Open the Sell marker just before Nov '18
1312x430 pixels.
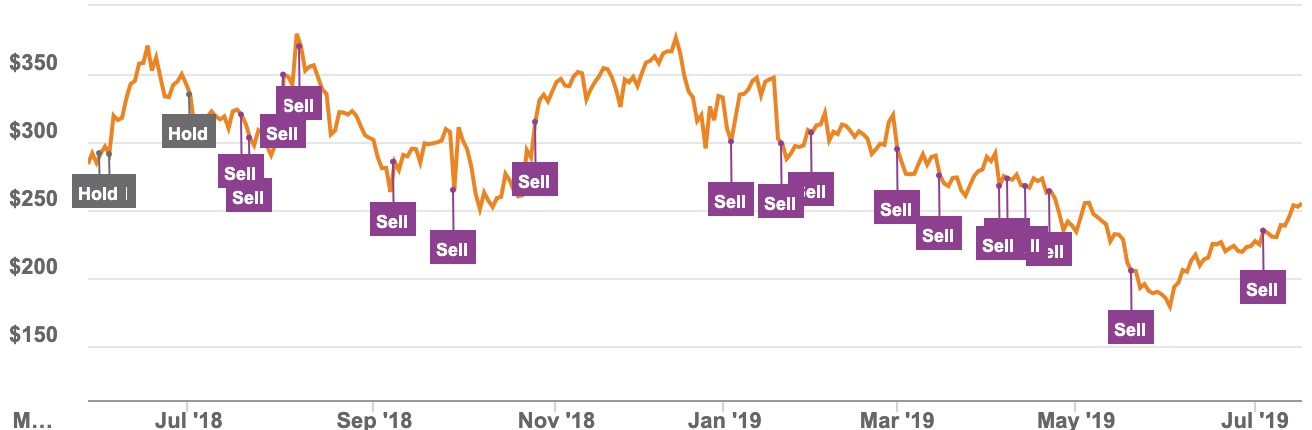[x=534, y=181]
